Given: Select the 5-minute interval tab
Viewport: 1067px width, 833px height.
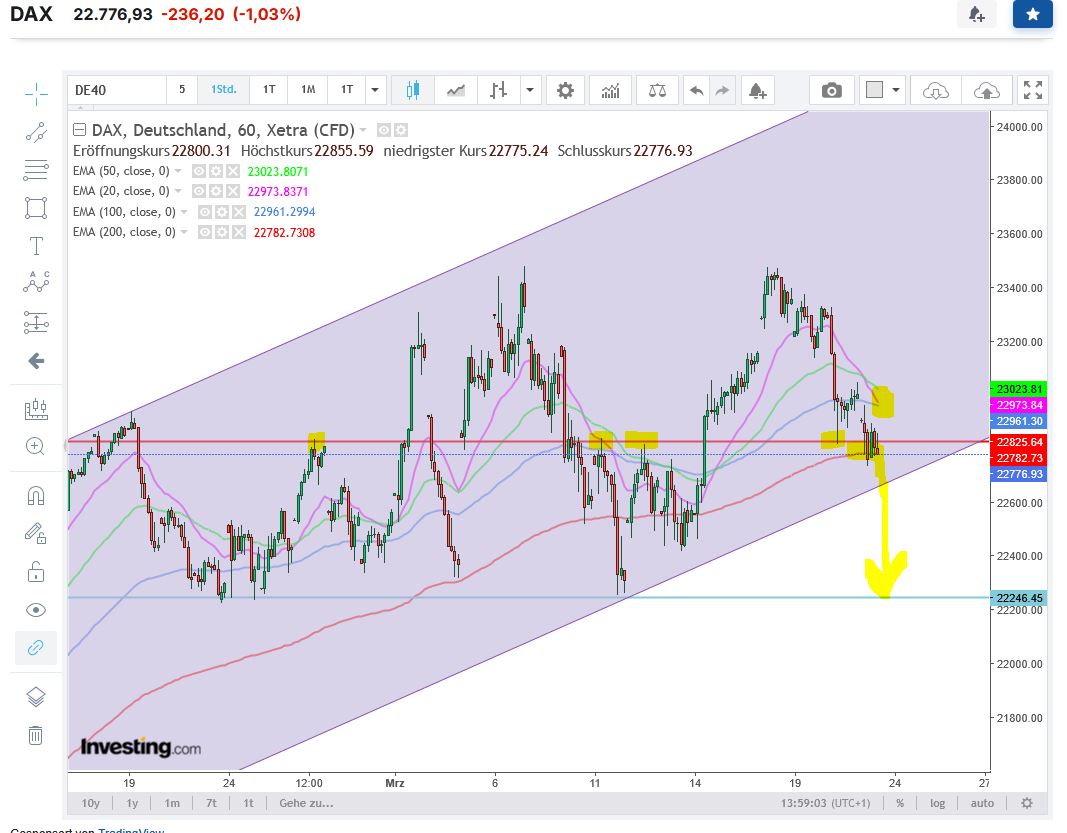Looking at the screenshot, I should [x=180, y=90].
